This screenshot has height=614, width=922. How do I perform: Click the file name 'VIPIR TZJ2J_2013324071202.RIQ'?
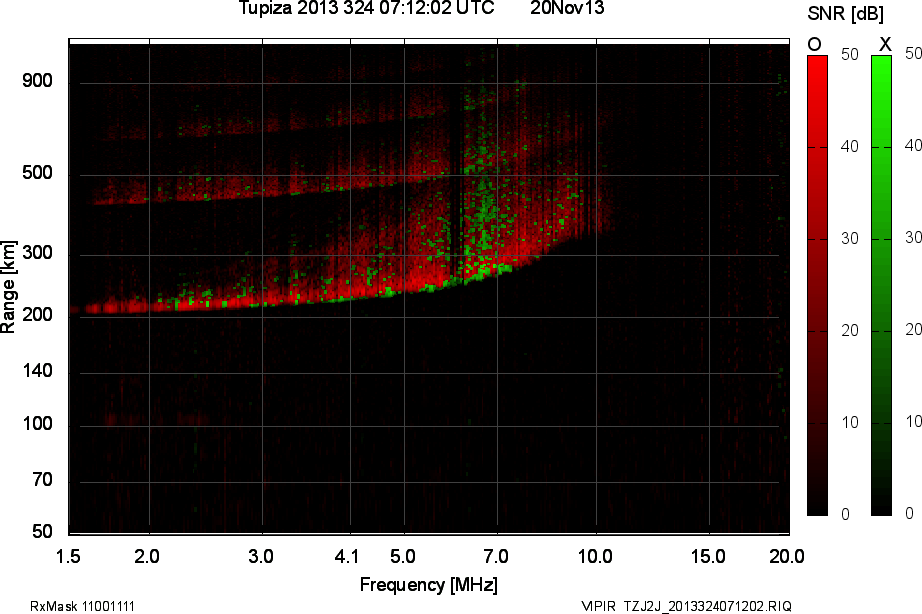(x=686, y=606)
